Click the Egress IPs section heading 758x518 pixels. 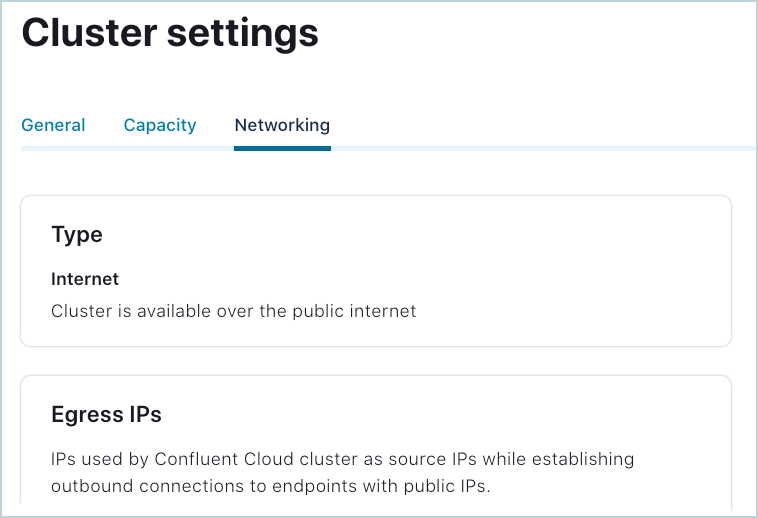click(x=106, y=414)
